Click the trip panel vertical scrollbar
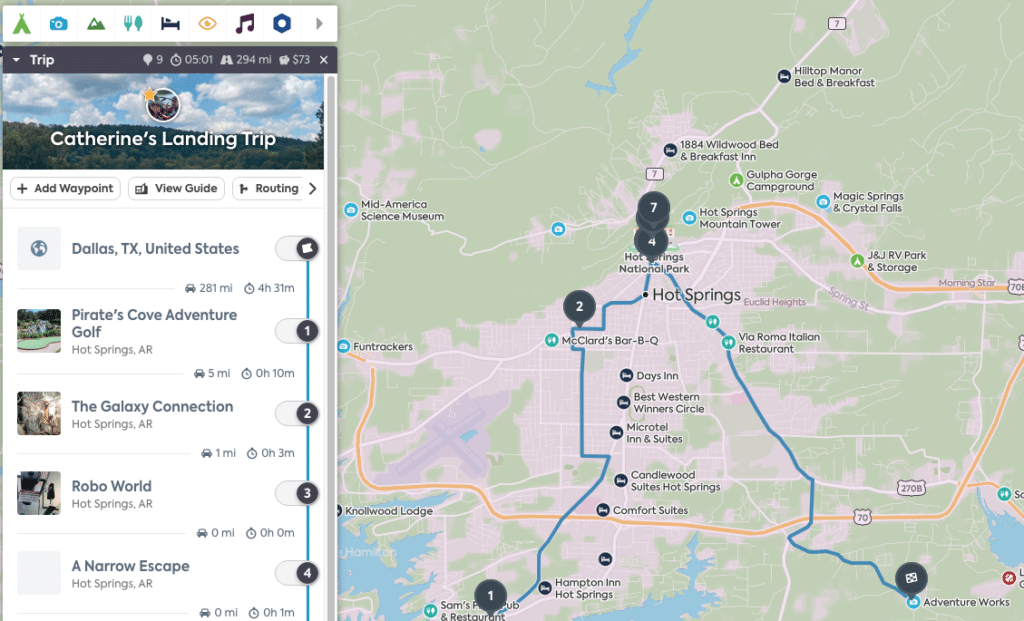The image size is (1024, 621). tap(330, 347)
